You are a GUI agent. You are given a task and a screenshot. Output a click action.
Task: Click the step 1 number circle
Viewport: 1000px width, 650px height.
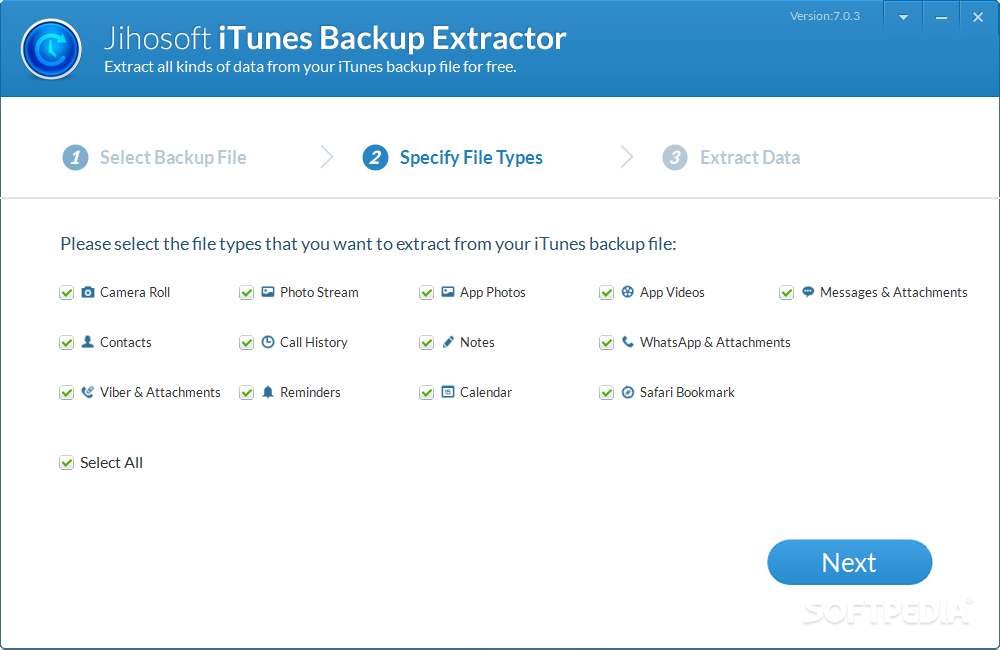(75, 158)
